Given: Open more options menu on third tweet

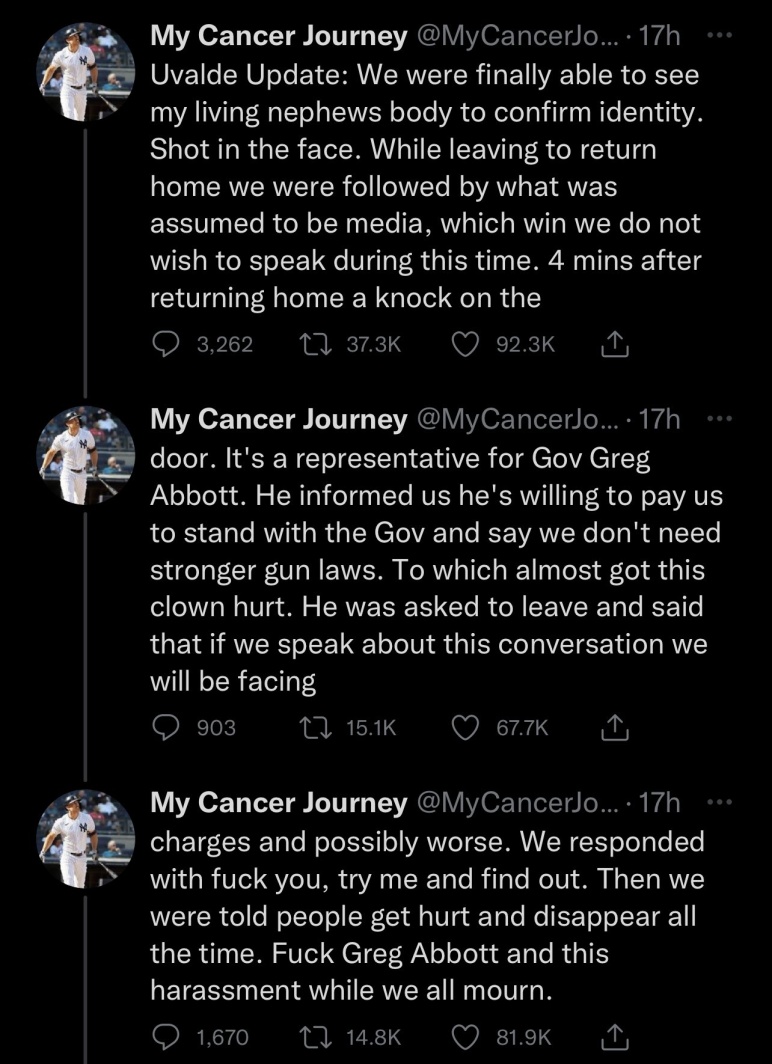Looking at the screenshot, I should point(720,802).
